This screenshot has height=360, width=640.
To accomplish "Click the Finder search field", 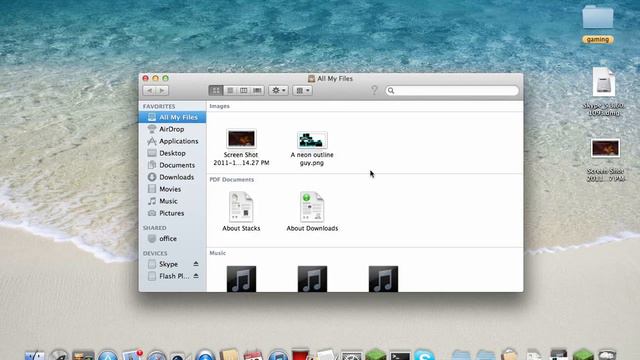I will (452, 91).
